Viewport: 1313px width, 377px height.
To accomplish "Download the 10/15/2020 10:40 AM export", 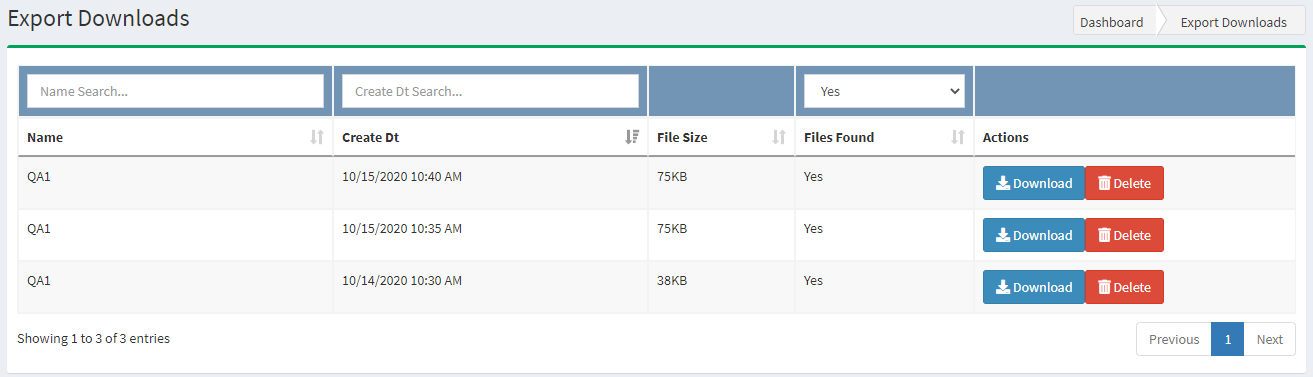I will pyautogui.click(x=1034, y=183).
